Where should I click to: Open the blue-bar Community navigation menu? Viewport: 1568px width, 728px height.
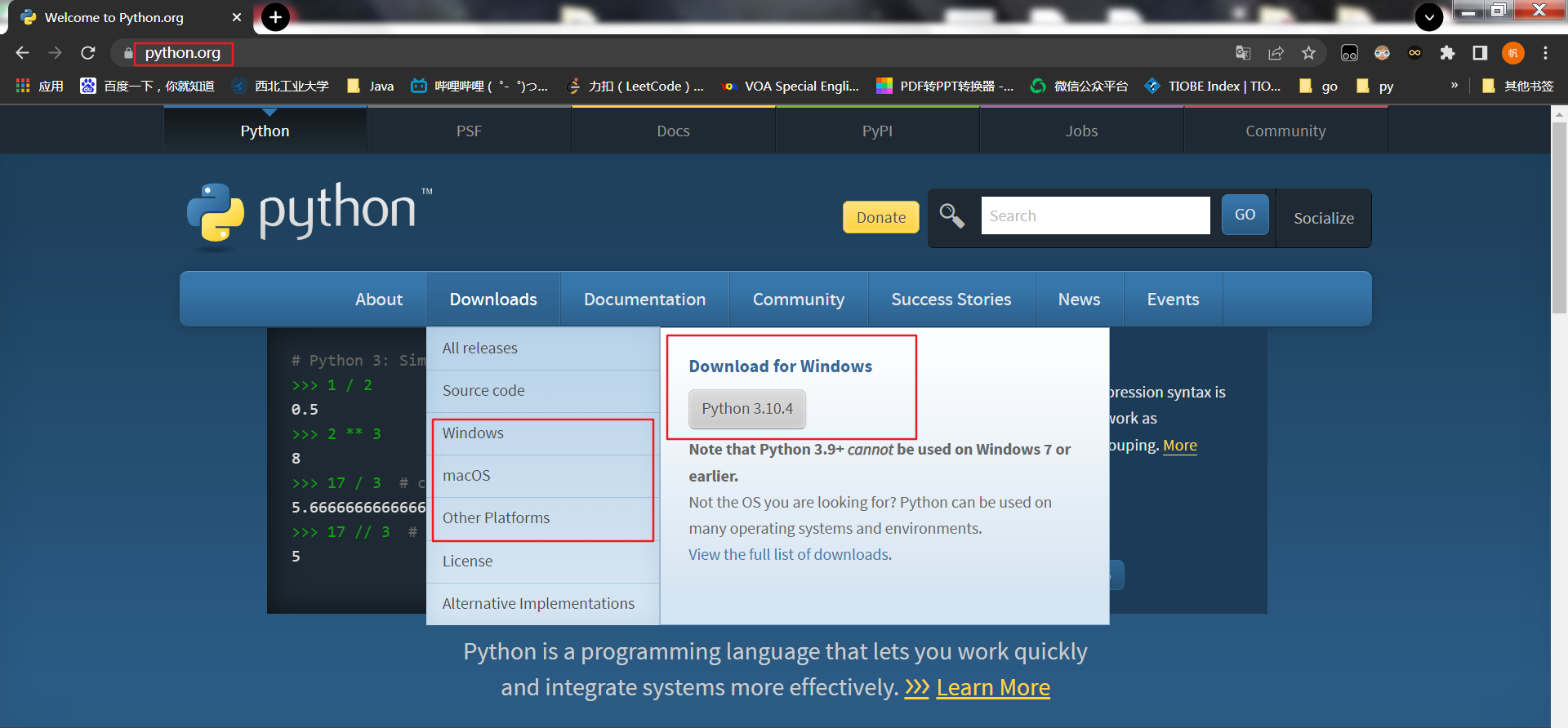click(799, 300)
